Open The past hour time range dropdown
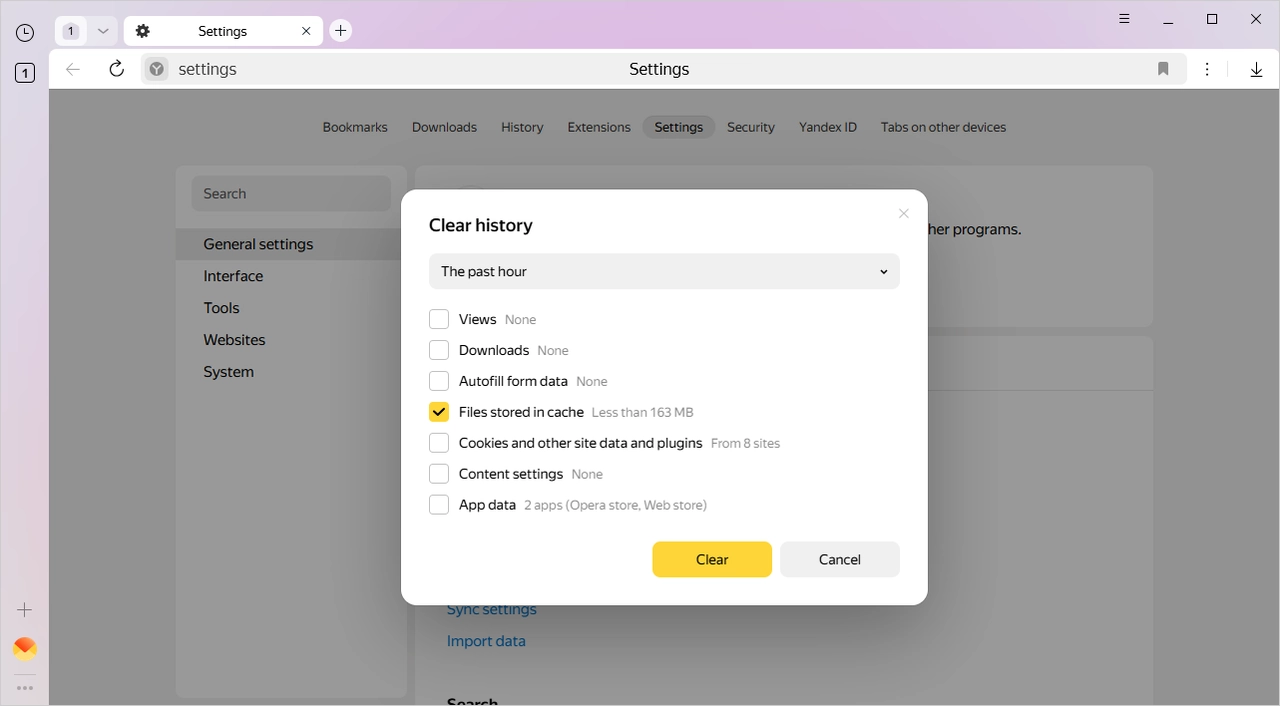 tap(663, 271)
